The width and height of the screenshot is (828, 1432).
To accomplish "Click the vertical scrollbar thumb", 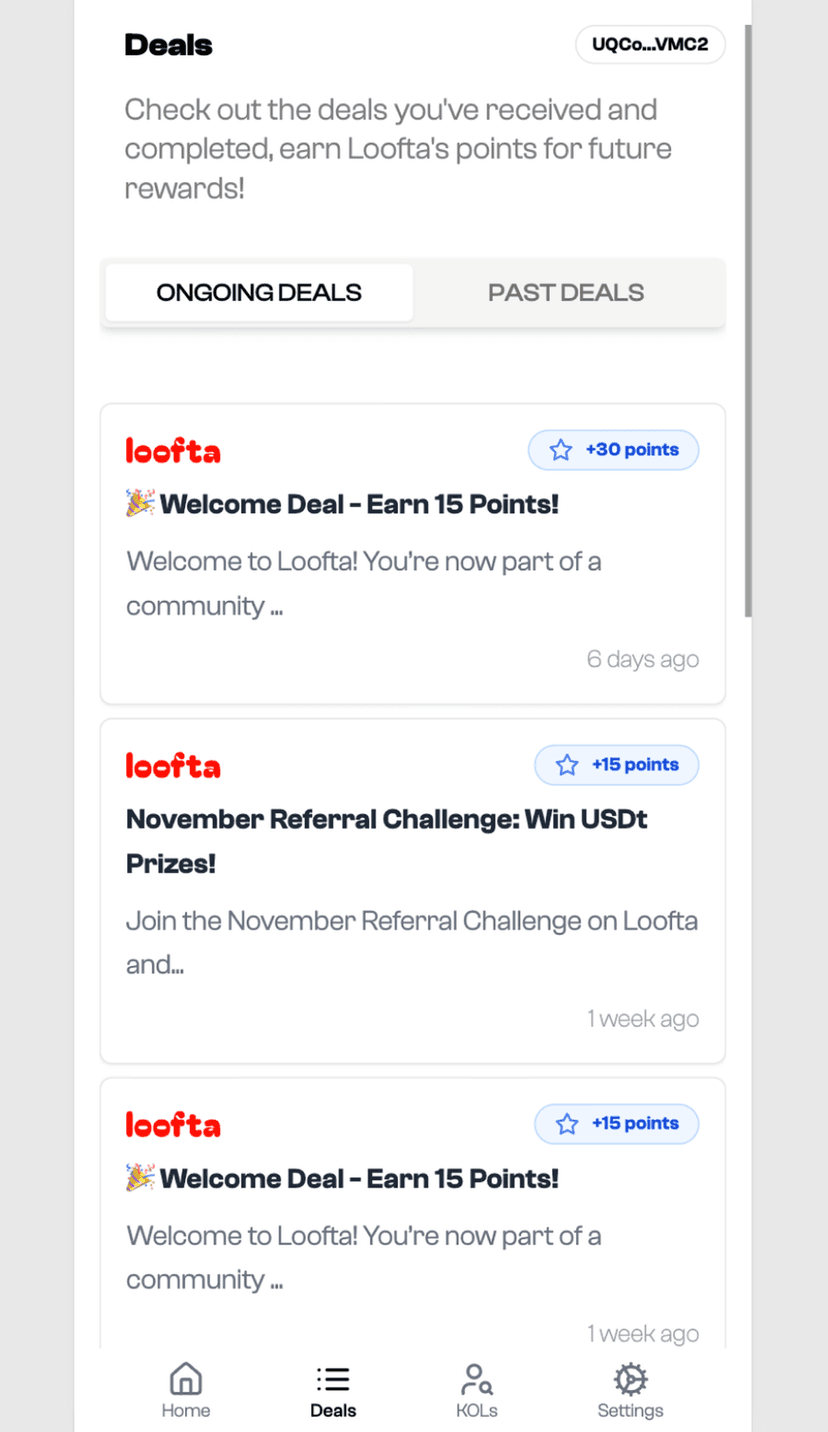I will tap(748, 320).
